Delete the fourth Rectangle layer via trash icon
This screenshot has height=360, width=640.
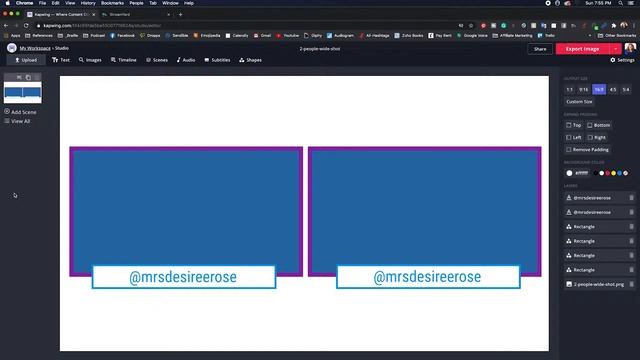(x=631, y=270)
